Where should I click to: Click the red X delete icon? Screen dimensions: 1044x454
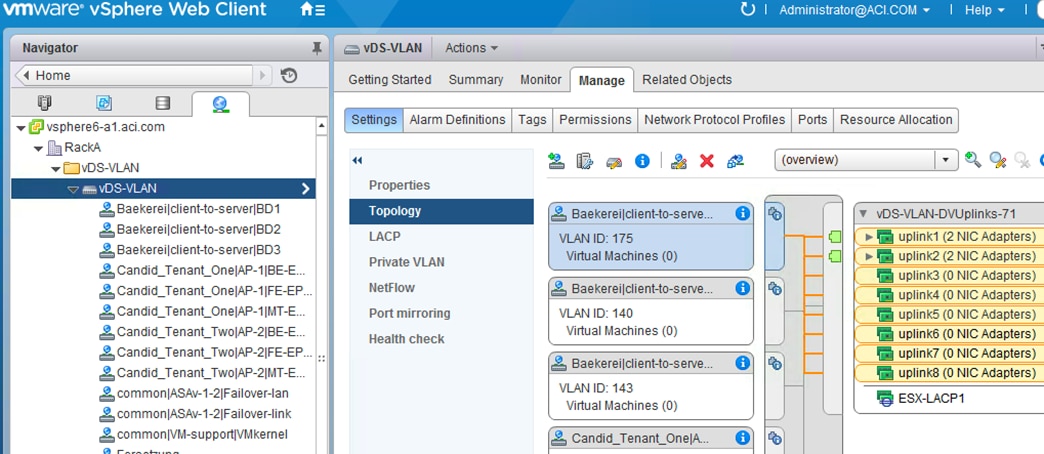pyautogui.click(x=707, y=161)
